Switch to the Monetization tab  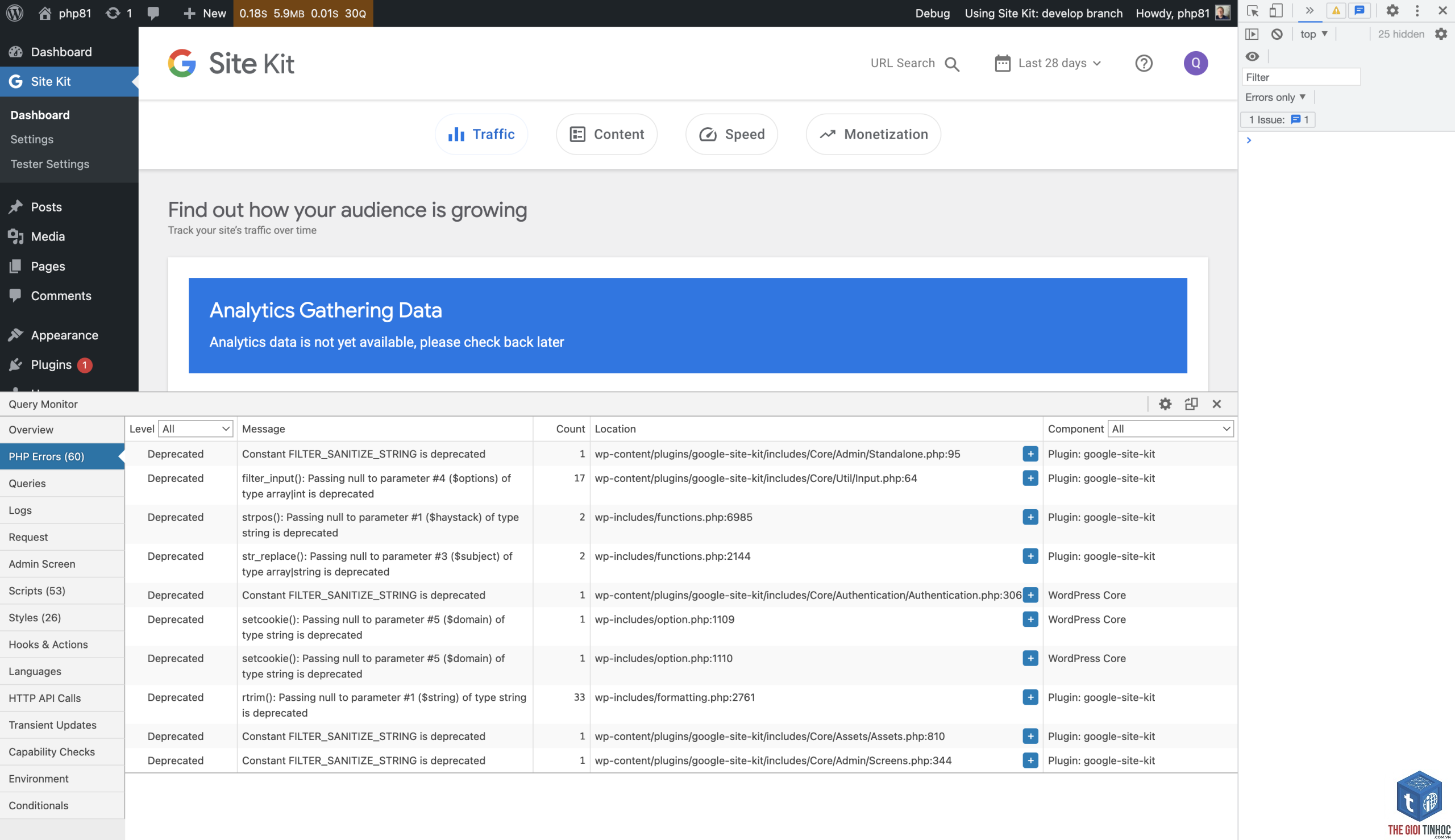(873, 134)
